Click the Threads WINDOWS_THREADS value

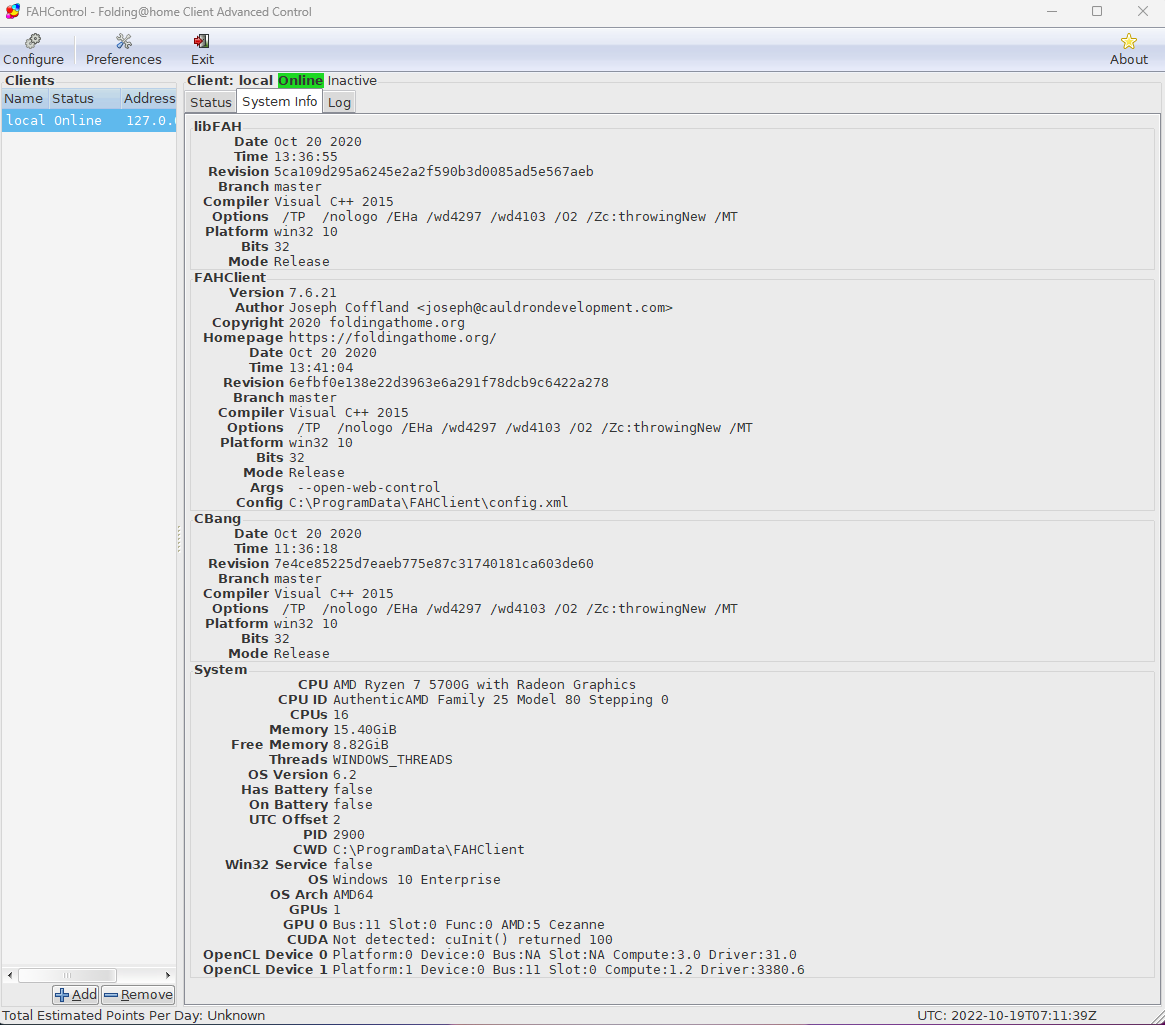392,759
